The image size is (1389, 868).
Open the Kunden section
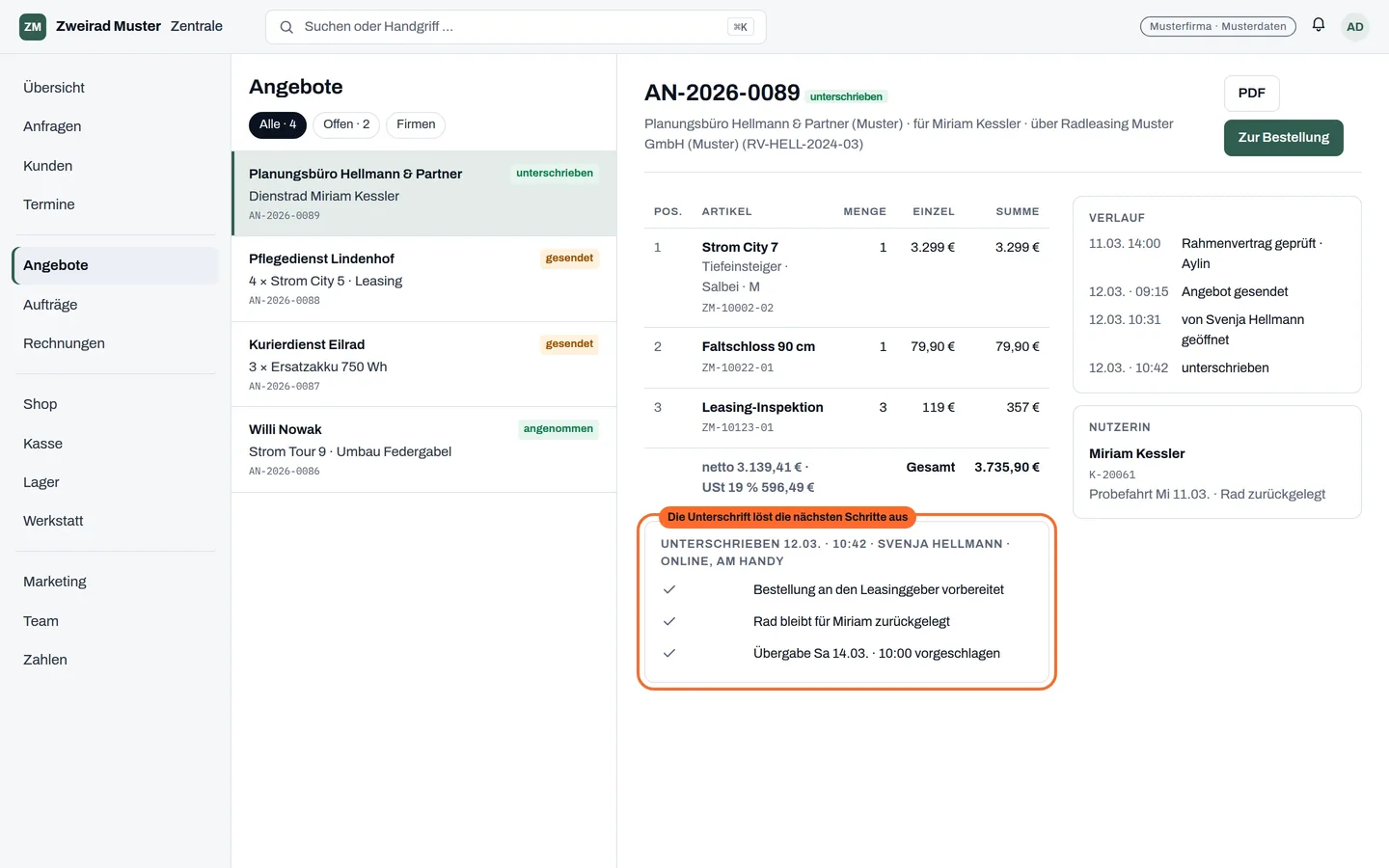point(116,166)
